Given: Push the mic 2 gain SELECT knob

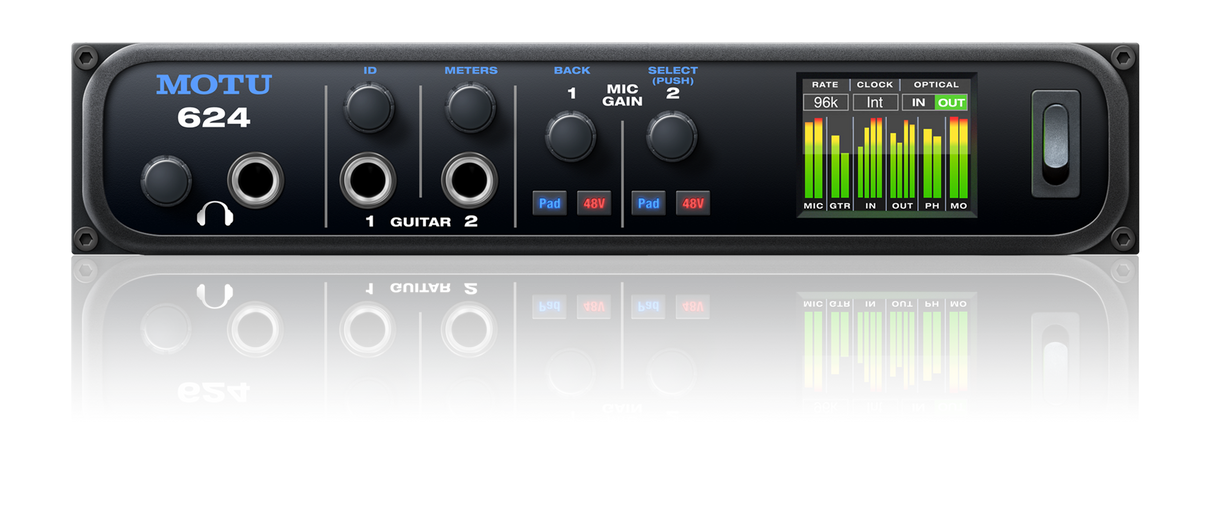Looking at the screenshot, I should [x=671, y=136].
